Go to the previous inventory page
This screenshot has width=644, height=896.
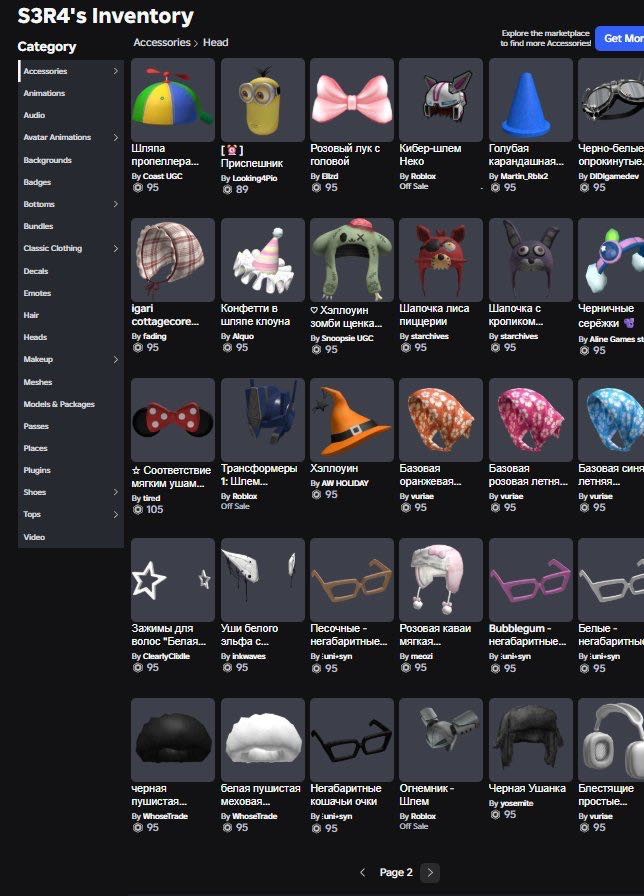click(362, 872)
